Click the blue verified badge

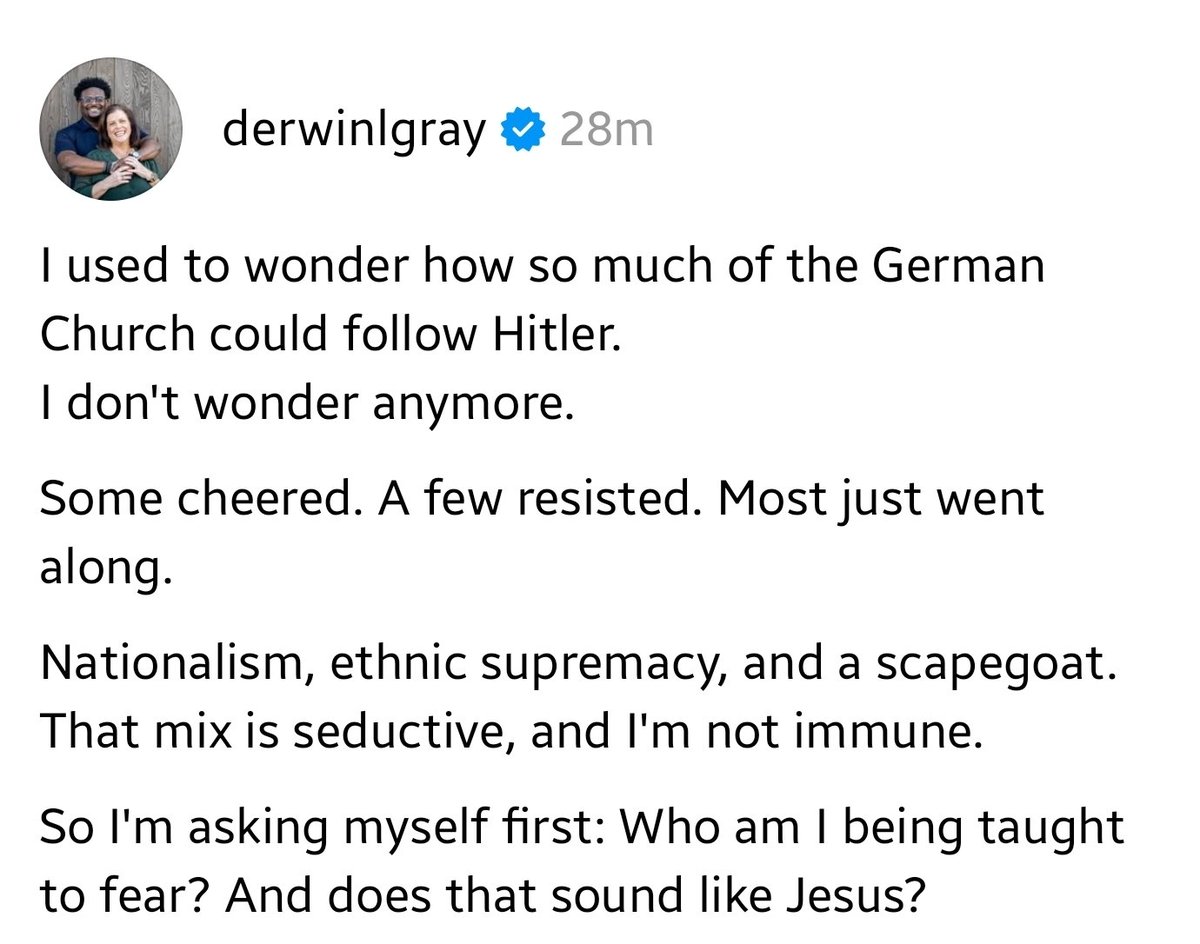pyautogui.click(x=520, y=130)
